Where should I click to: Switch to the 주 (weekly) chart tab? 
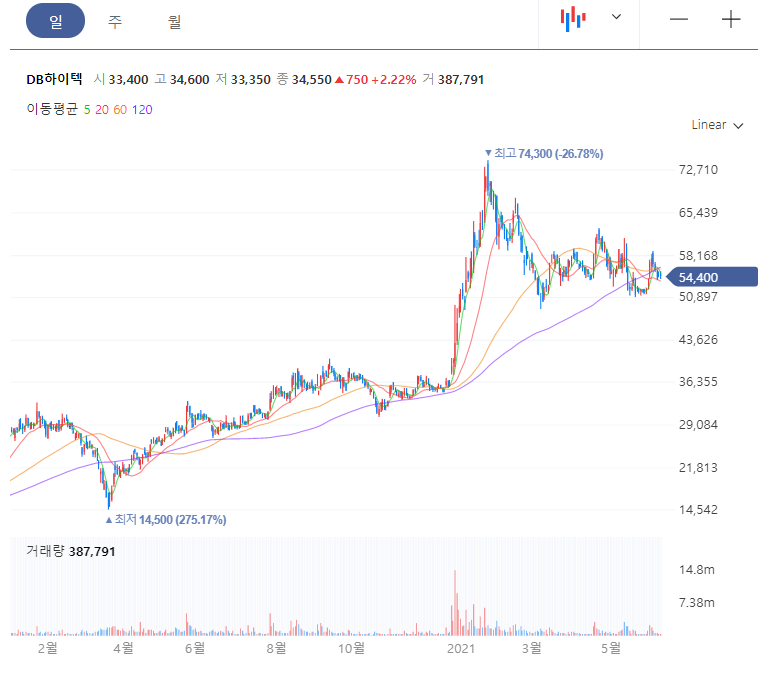(x=115, y=21)
